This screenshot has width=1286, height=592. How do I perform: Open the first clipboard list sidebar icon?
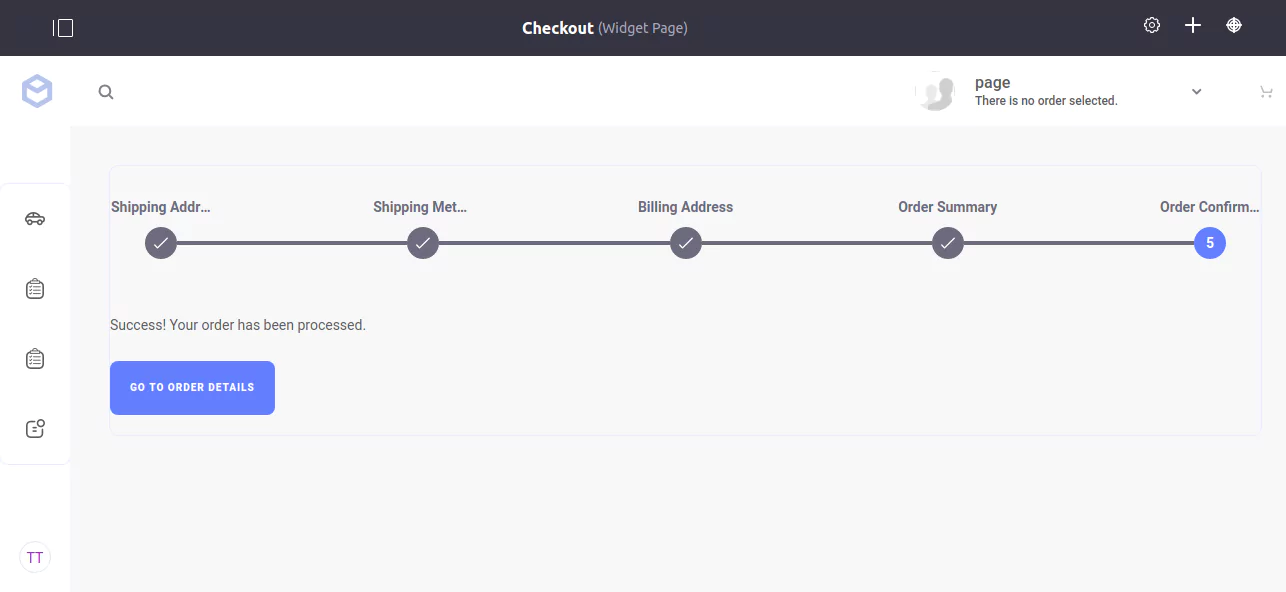[x=35, y=289]
